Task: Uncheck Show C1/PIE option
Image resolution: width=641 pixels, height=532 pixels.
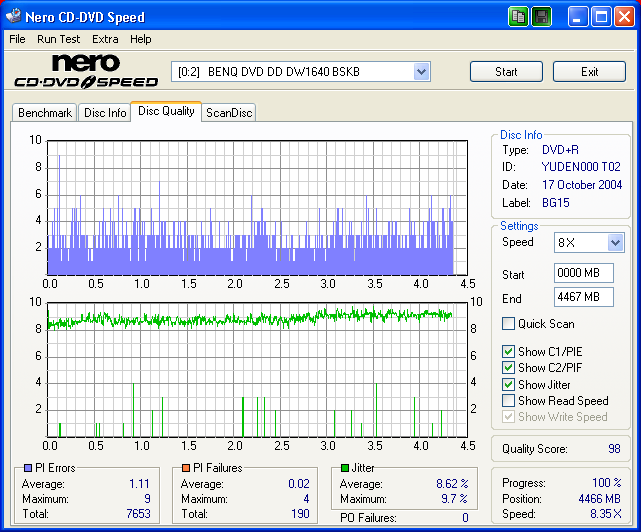Action: point(509,352)
